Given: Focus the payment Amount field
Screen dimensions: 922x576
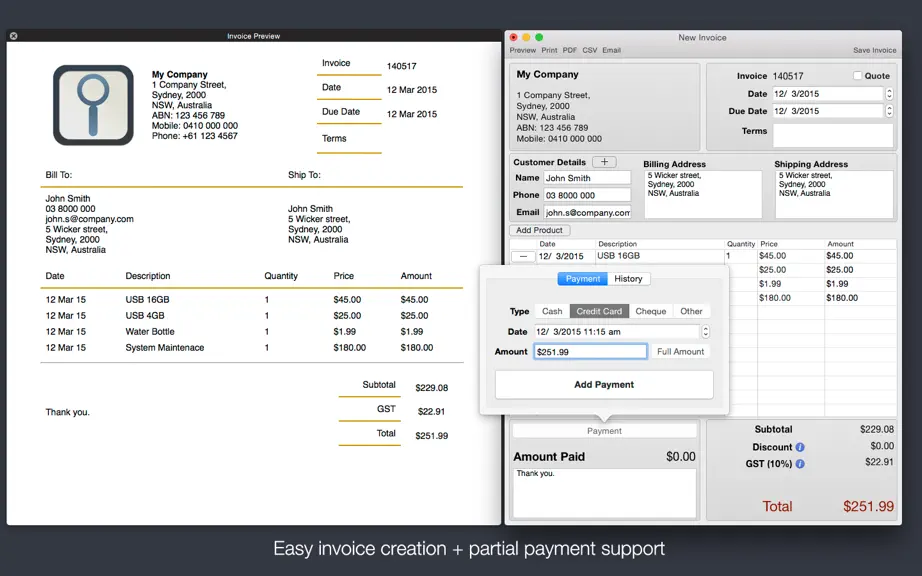Looking at the screenshot, I should [x=590, y=351].
